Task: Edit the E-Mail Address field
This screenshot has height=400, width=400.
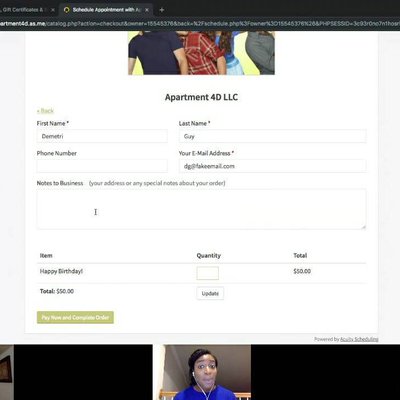Action: 272,166
